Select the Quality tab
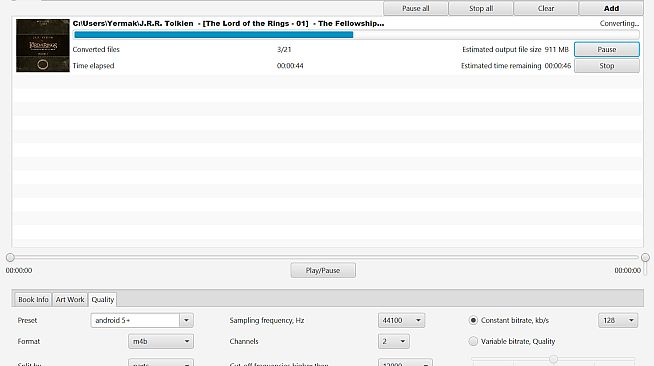The width and height of the screenshot is (654, 366). point(103,299)
